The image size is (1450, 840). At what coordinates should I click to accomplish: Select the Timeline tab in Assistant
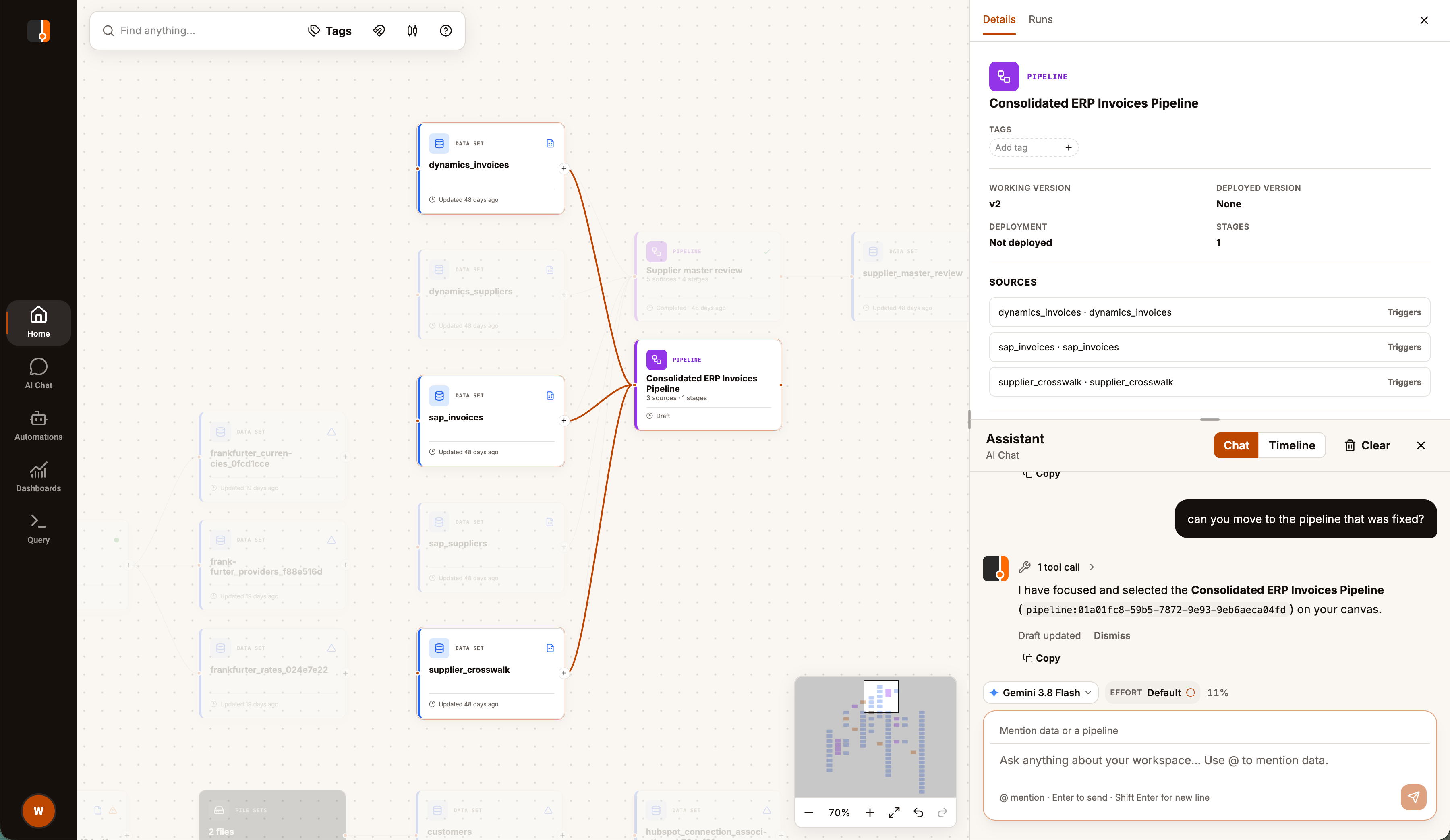[1292, 445]
